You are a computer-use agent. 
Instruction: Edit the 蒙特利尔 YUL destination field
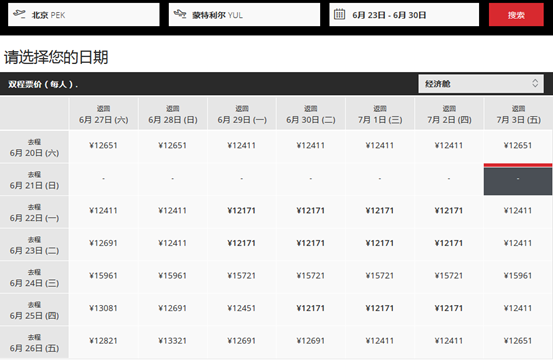click(244, 14)
